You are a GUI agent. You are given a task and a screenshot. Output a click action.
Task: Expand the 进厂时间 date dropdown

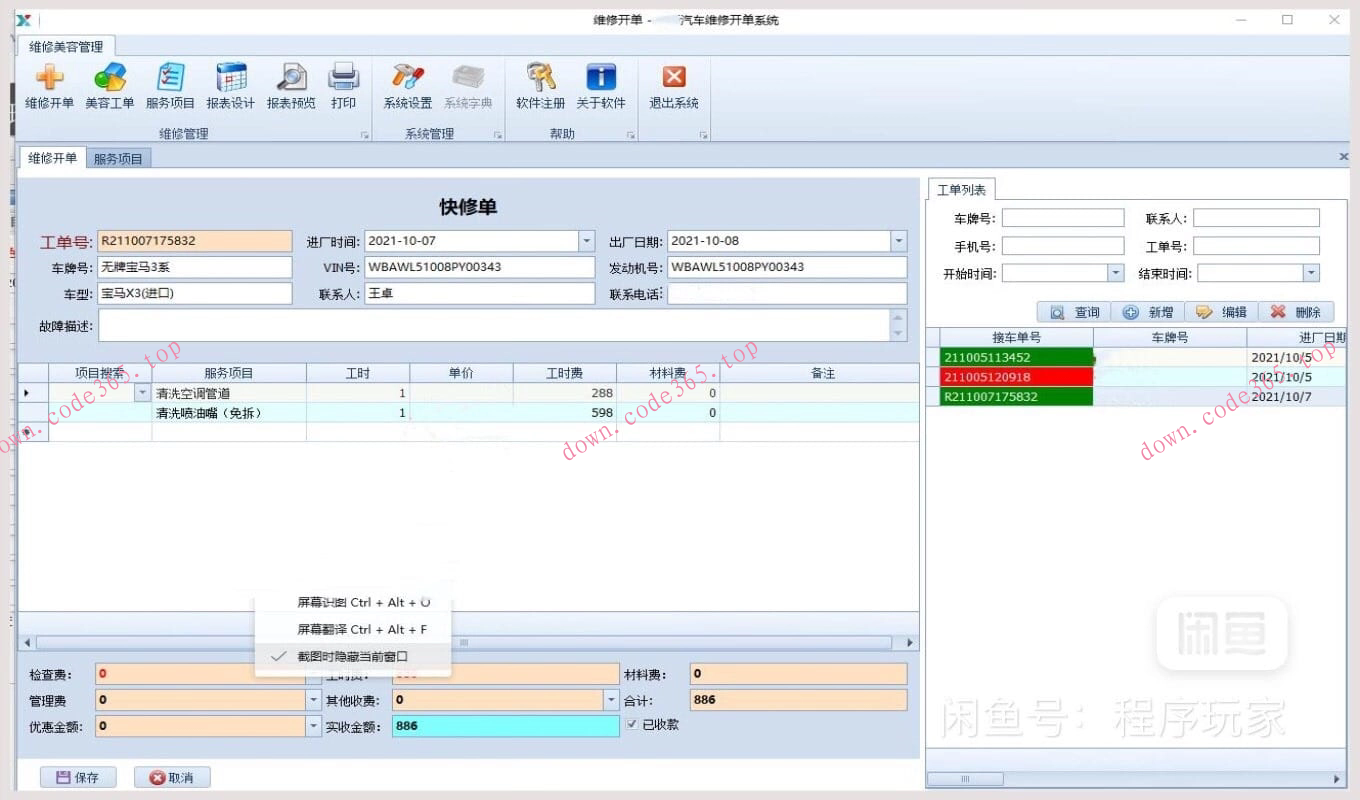[x=587, y=241]
